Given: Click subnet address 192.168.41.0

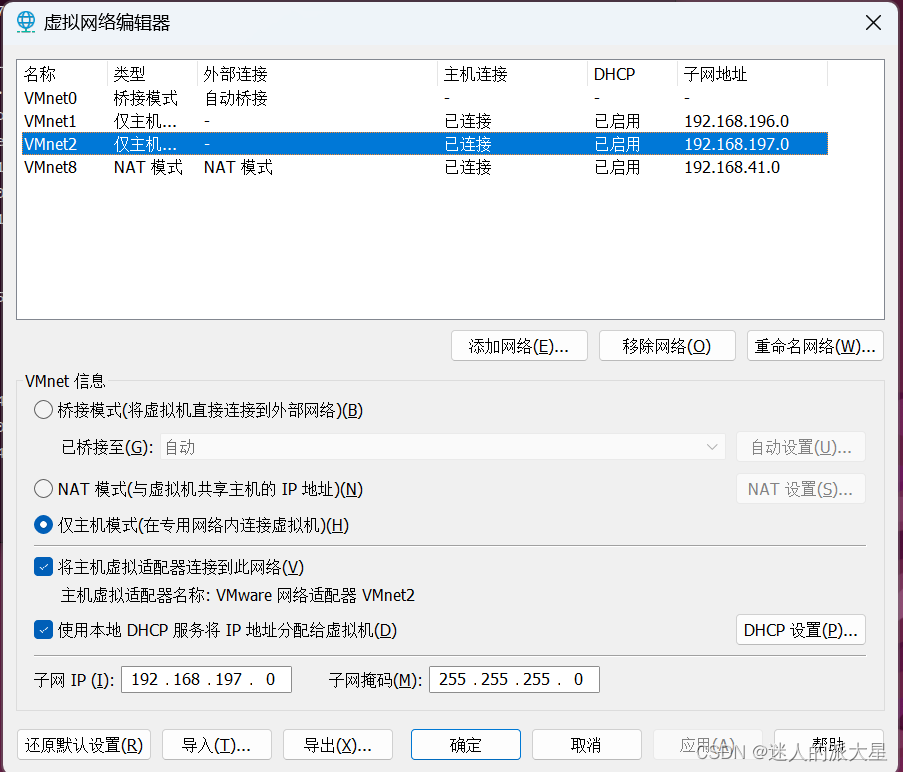Looking at the screenshot, I should 732,167.
